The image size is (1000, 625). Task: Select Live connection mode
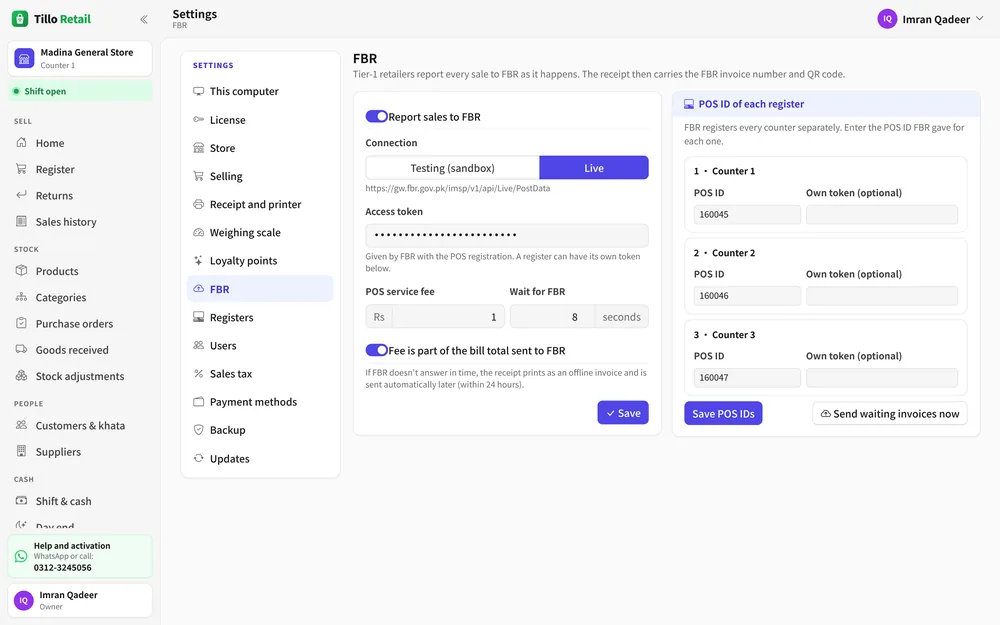coord(594,168)
